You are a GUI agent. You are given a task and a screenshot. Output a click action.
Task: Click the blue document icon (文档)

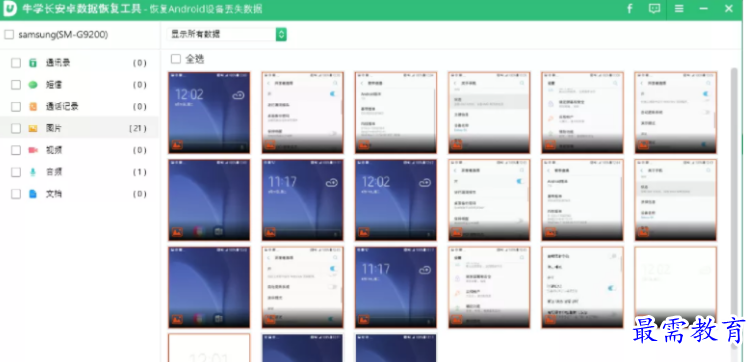point(33,194)
